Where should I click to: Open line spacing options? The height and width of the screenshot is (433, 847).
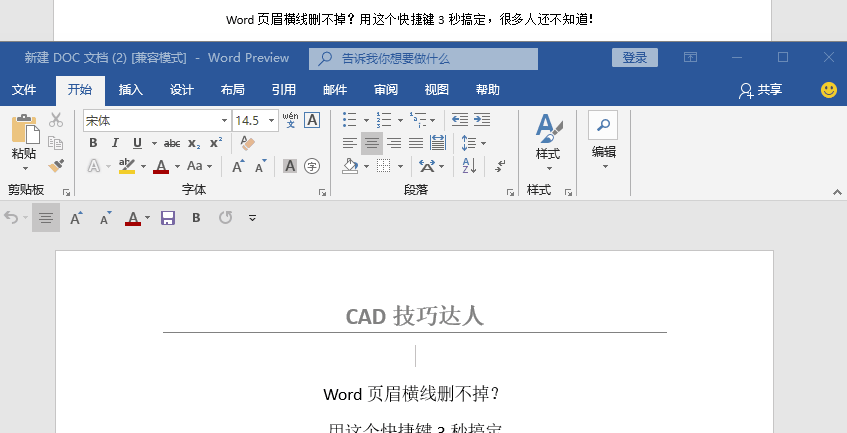(473, 143)
